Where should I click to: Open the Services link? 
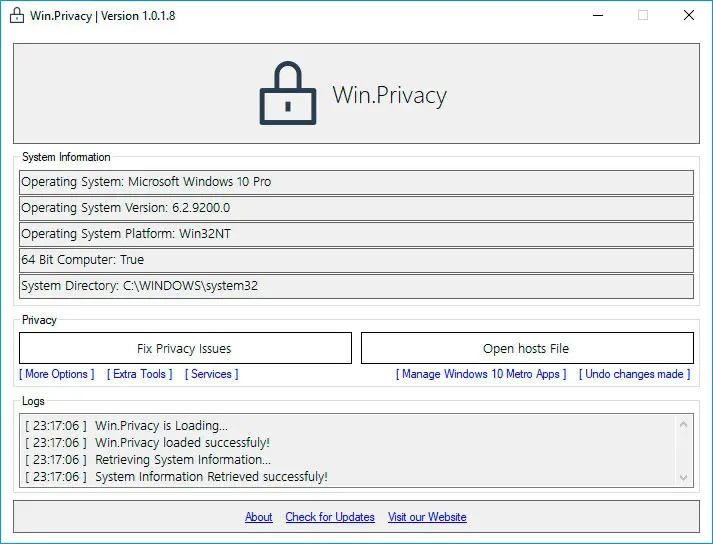pyautogui.click(x=211, y=374)
